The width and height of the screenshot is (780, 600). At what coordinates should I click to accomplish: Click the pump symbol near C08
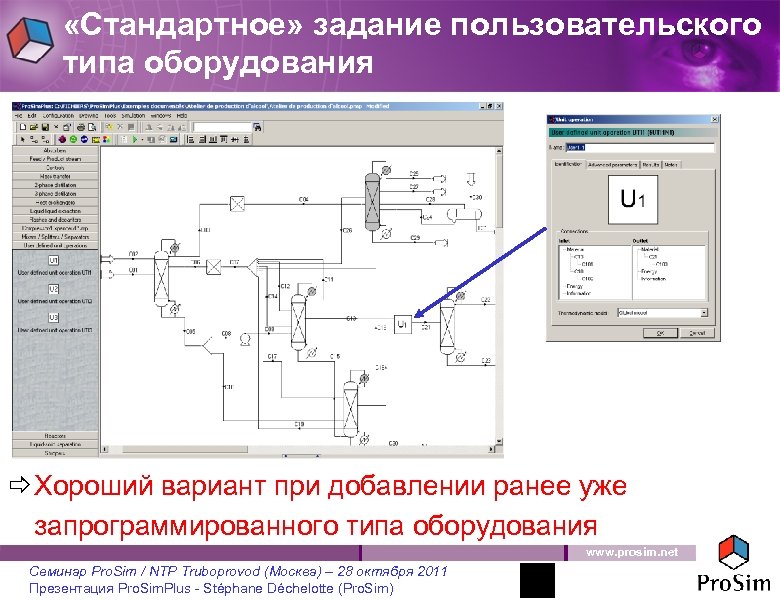click(x=245, y=339)
